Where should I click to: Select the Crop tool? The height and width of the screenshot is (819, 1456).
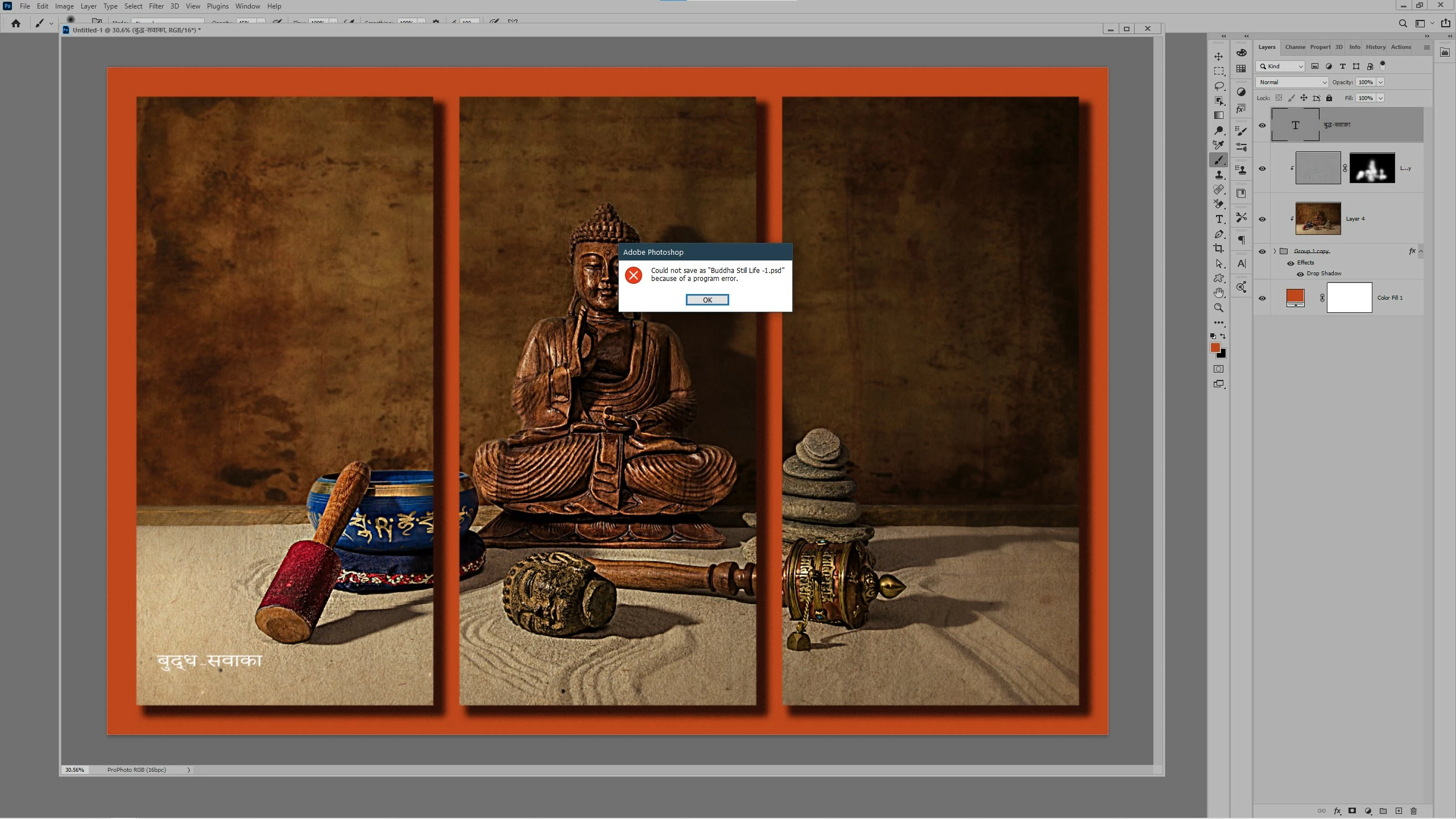click(x=1218, y=249)
